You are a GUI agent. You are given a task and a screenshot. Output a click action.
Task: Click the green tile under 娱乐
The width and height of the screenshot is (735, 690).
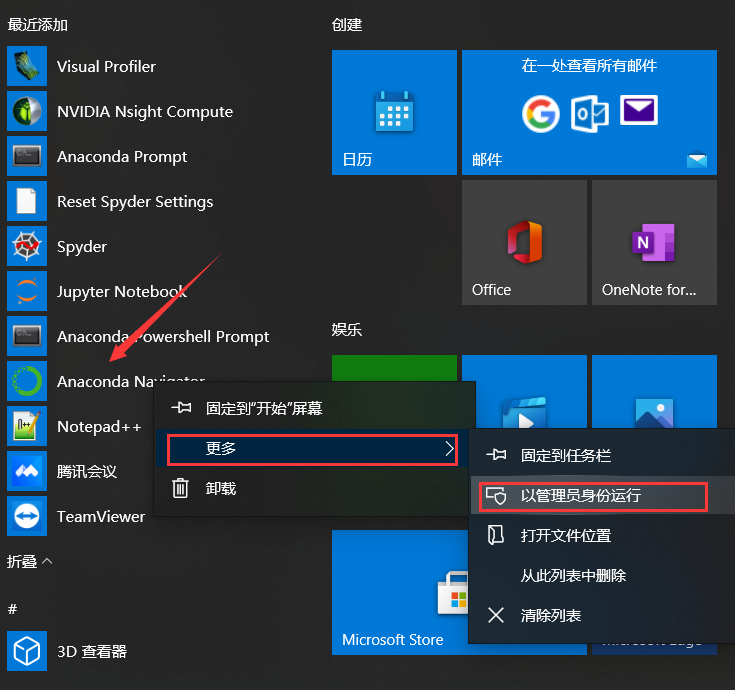coord(394,368)
